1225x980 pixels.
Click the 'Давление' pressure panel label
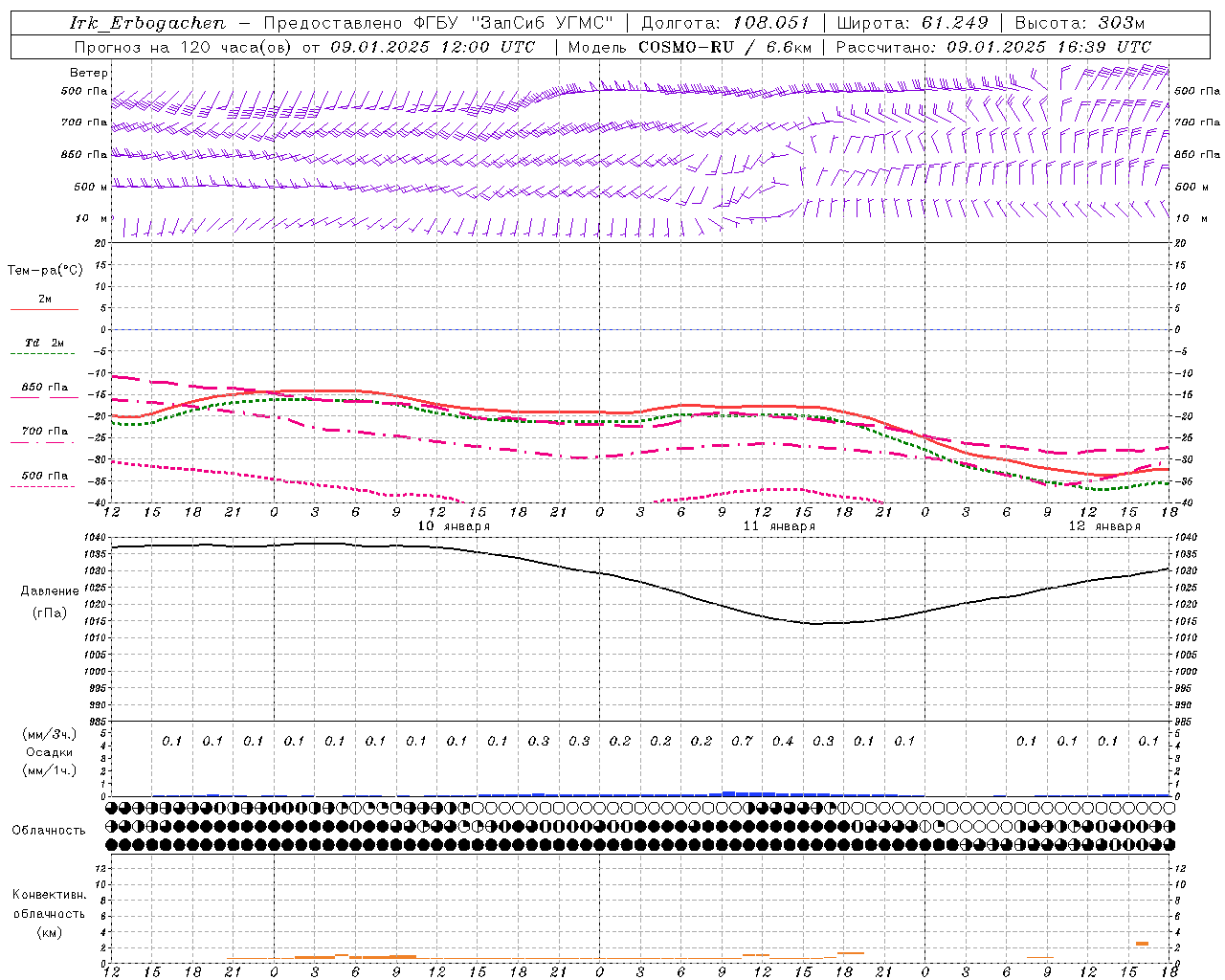[50, 591]
